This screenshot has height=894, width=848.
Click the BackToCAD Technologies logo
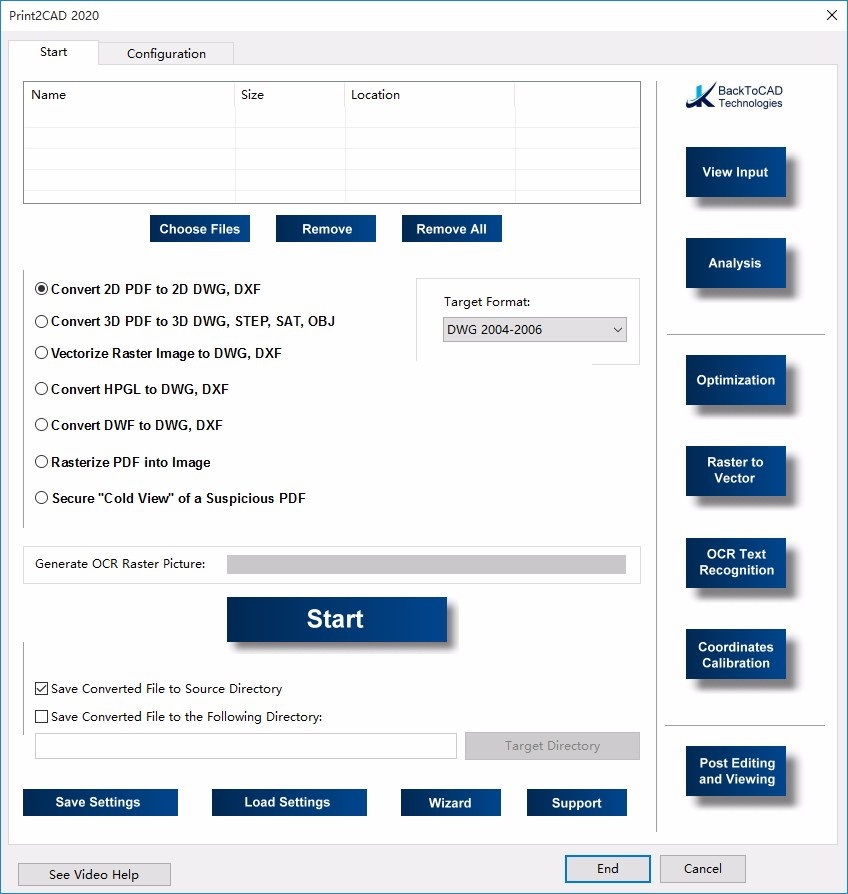pyautogui.click(x=735, y=96)
